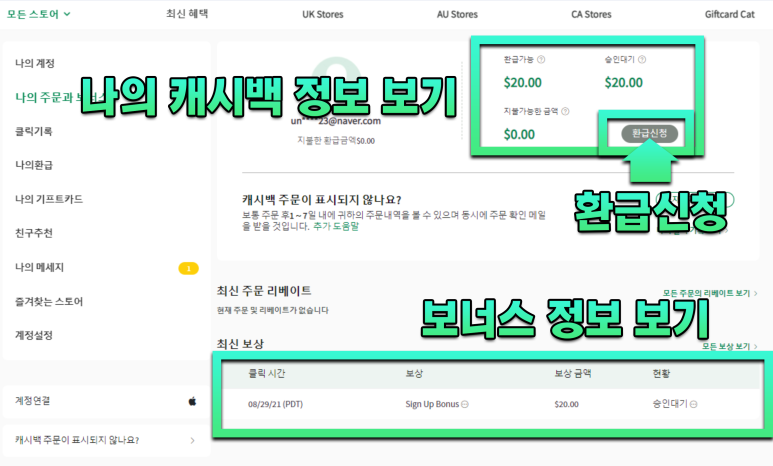
Task: Go to the 최신 혜택 tab
Action: tap(193, 14)
